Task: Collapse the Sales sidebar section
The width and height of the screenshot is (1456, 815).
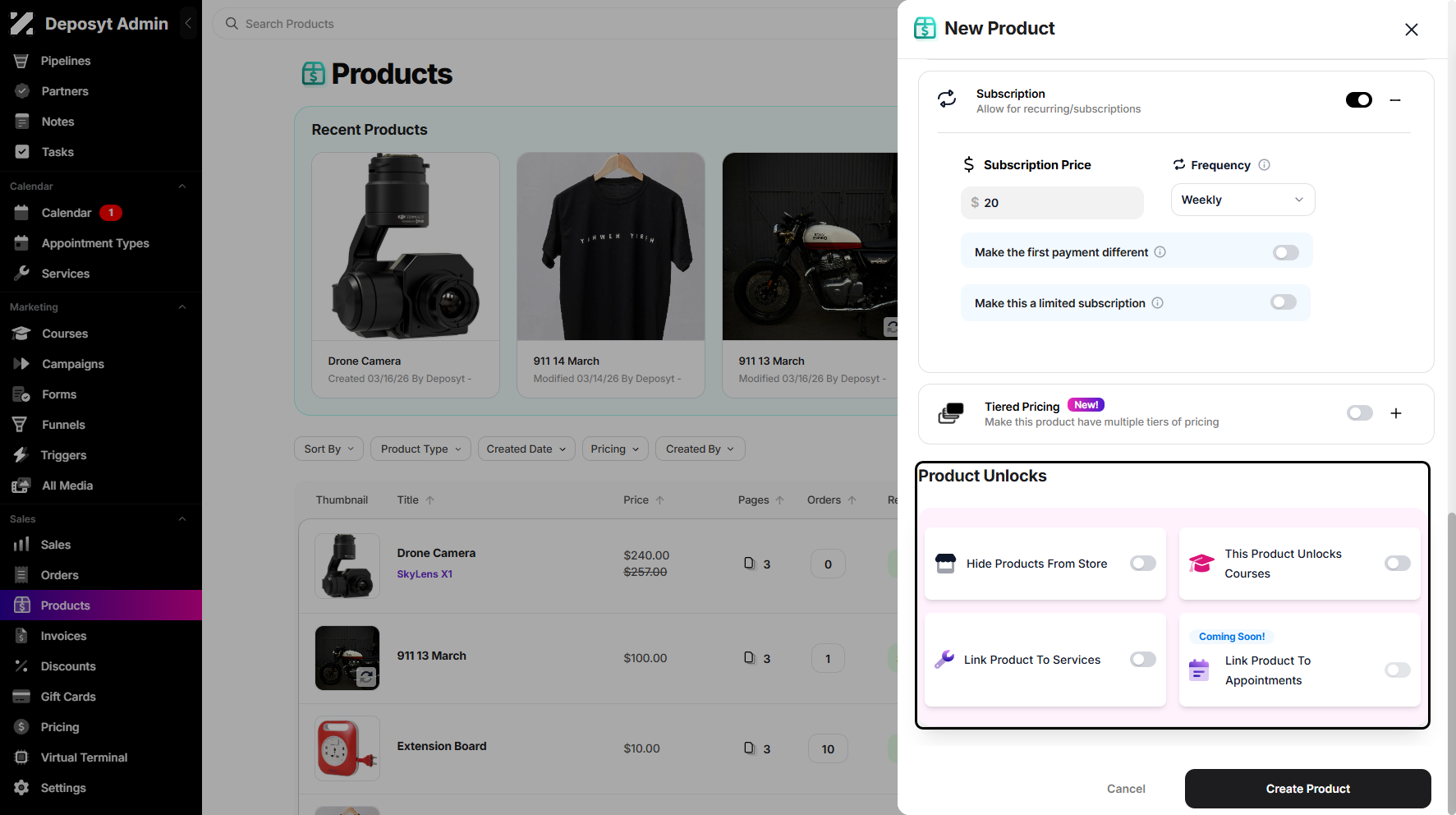Action: (x=182, y=519)
